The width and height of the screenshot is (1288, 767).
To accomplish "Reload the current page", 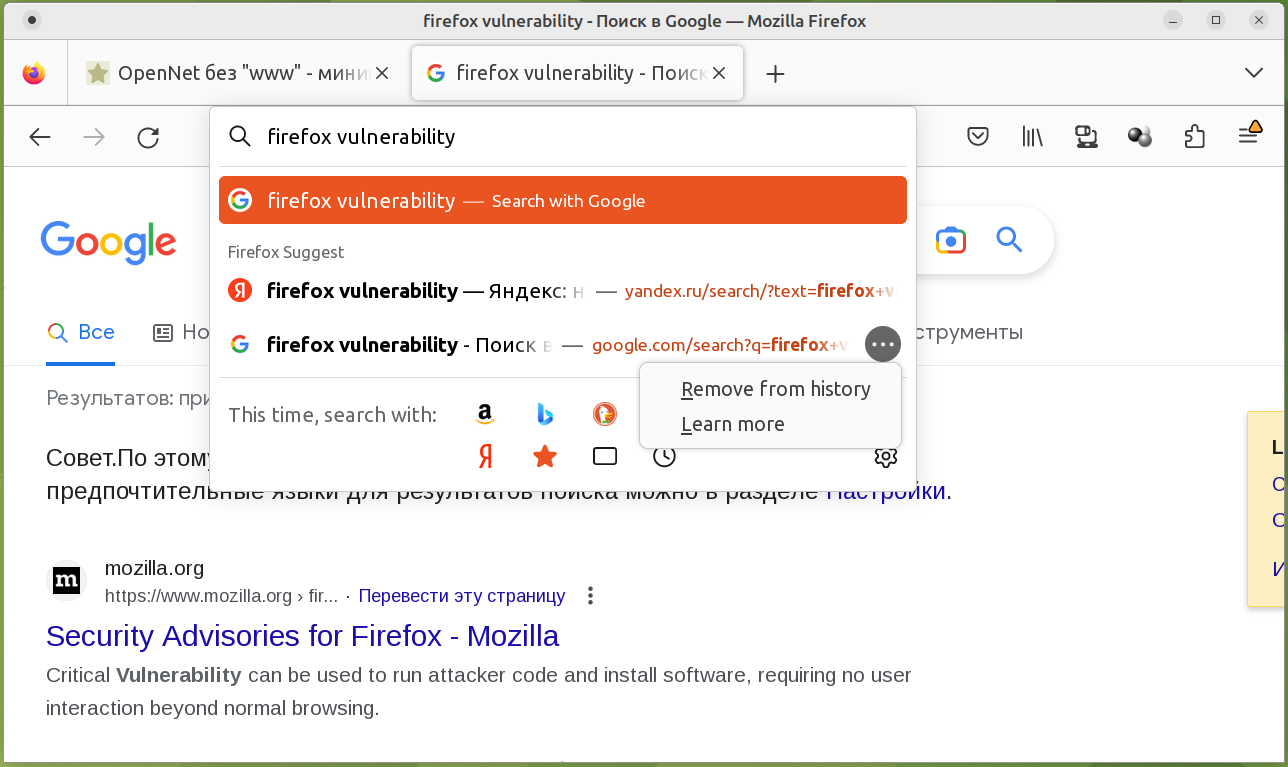I will [148, 137].
